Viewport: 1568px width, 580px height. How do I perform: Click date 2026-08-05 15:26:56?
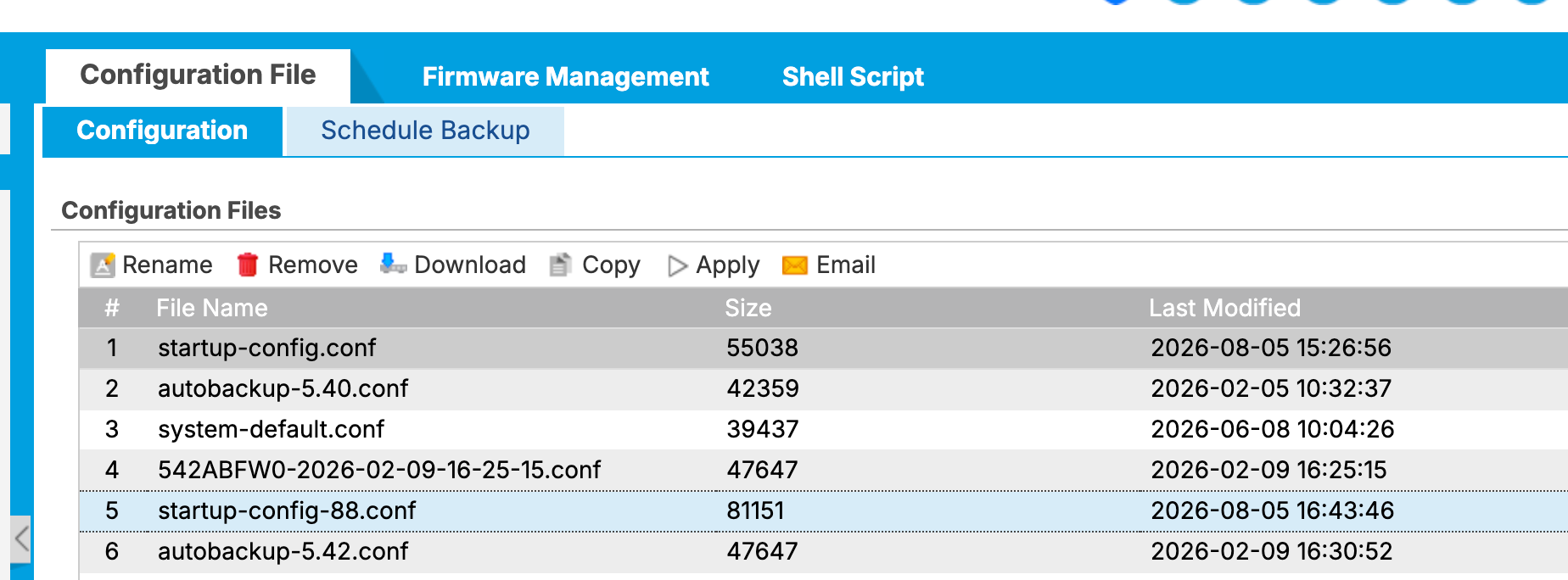[x=1271, y=348]
